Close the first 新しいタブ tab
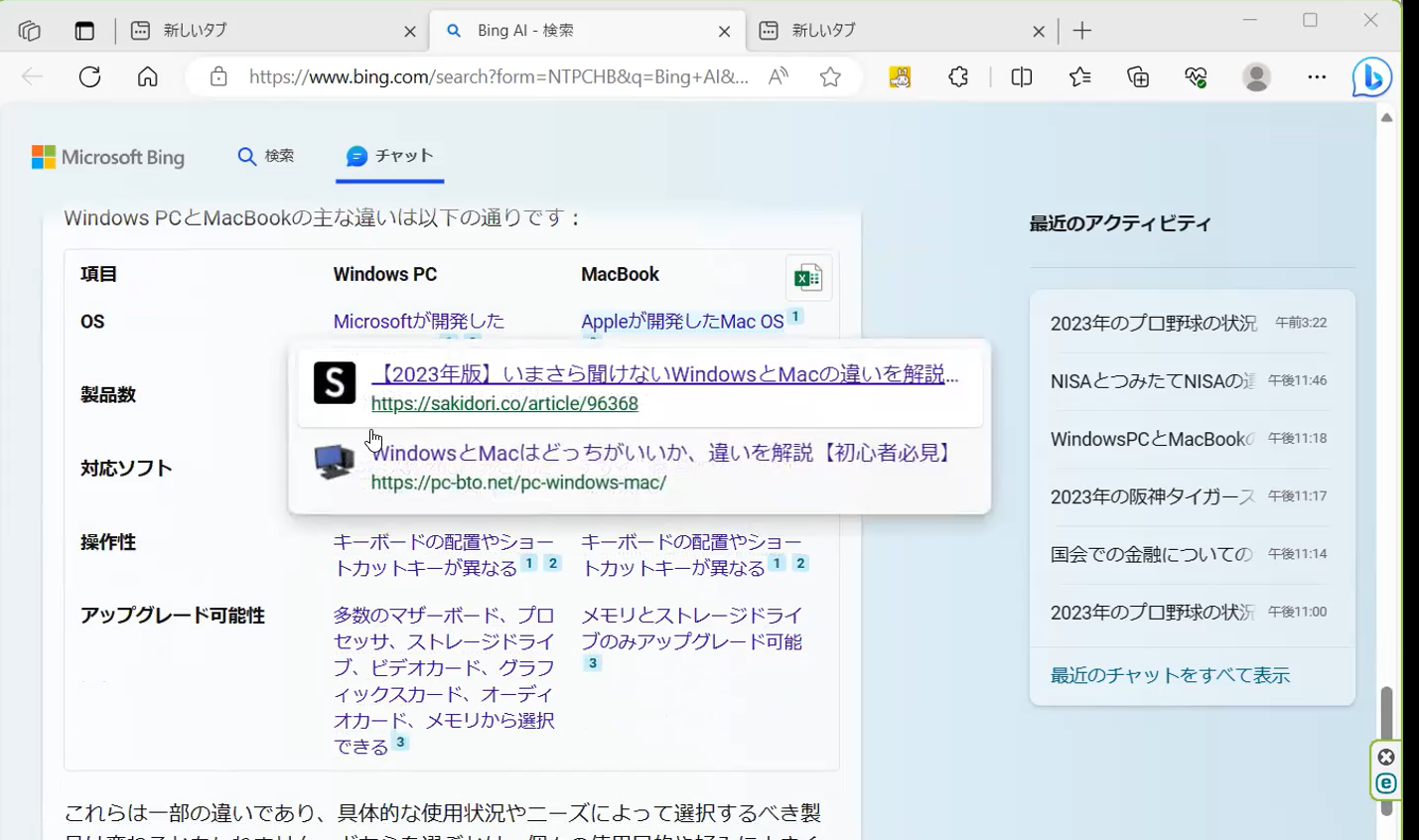 pos(410,32)
